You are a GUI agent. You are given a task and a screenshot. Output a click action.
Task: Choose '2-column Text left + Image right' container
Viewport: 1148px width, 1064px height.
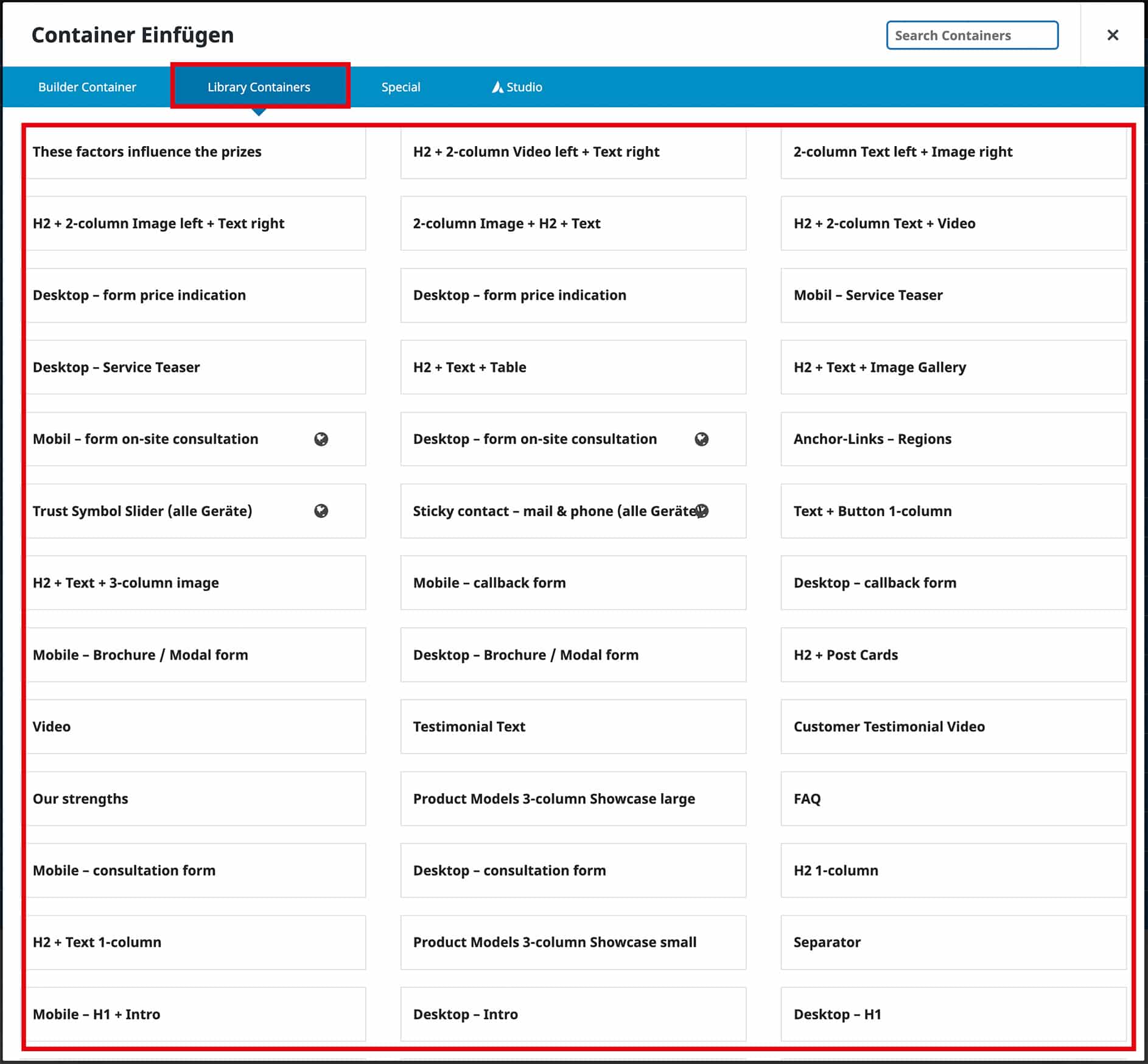click(x=954, y=152)
